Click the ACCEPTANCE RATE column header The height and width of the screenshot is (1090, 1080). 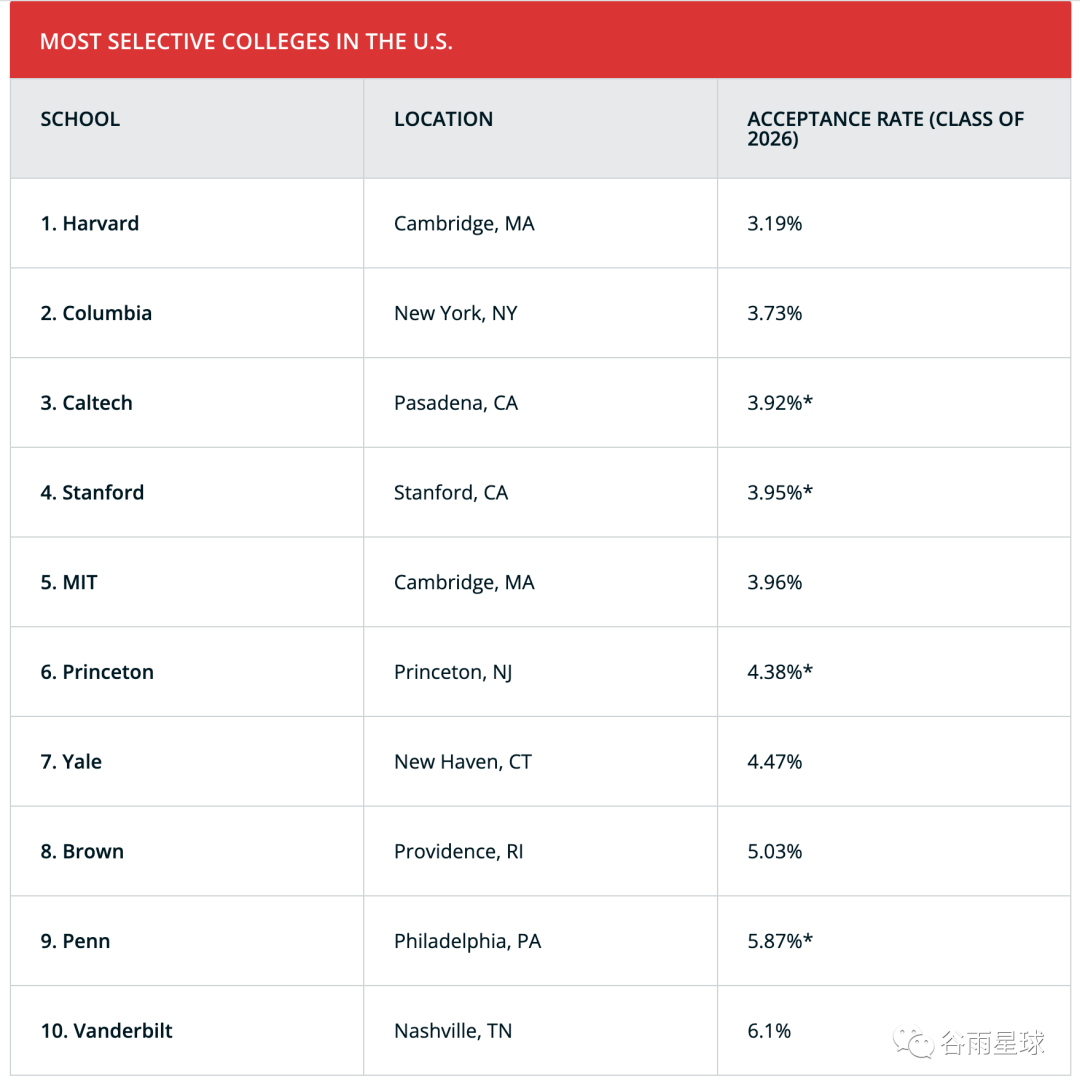click(x=885, y=129)
